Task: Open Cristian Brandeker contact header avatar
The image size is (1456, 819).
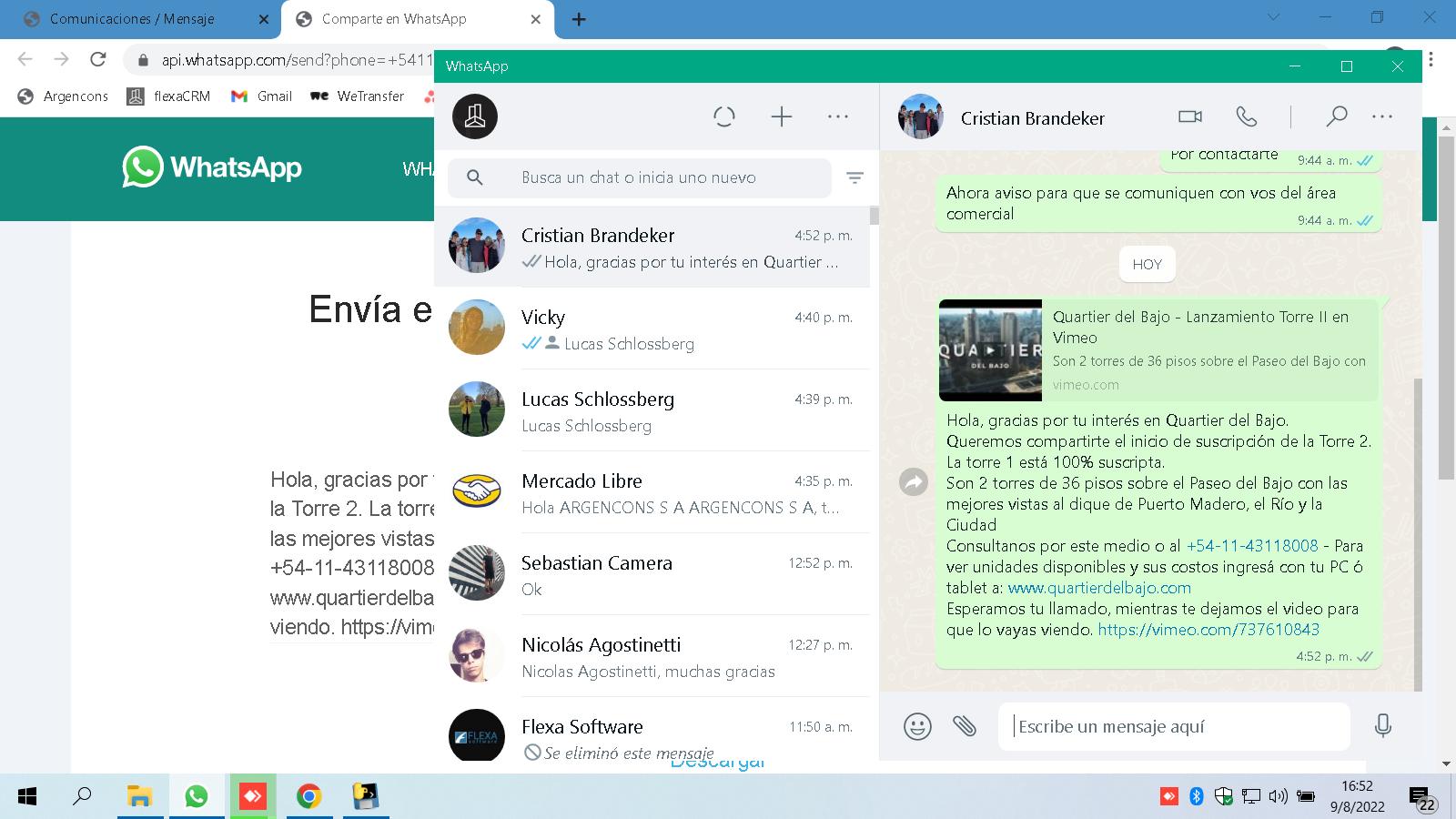Action: click(921, 116)
